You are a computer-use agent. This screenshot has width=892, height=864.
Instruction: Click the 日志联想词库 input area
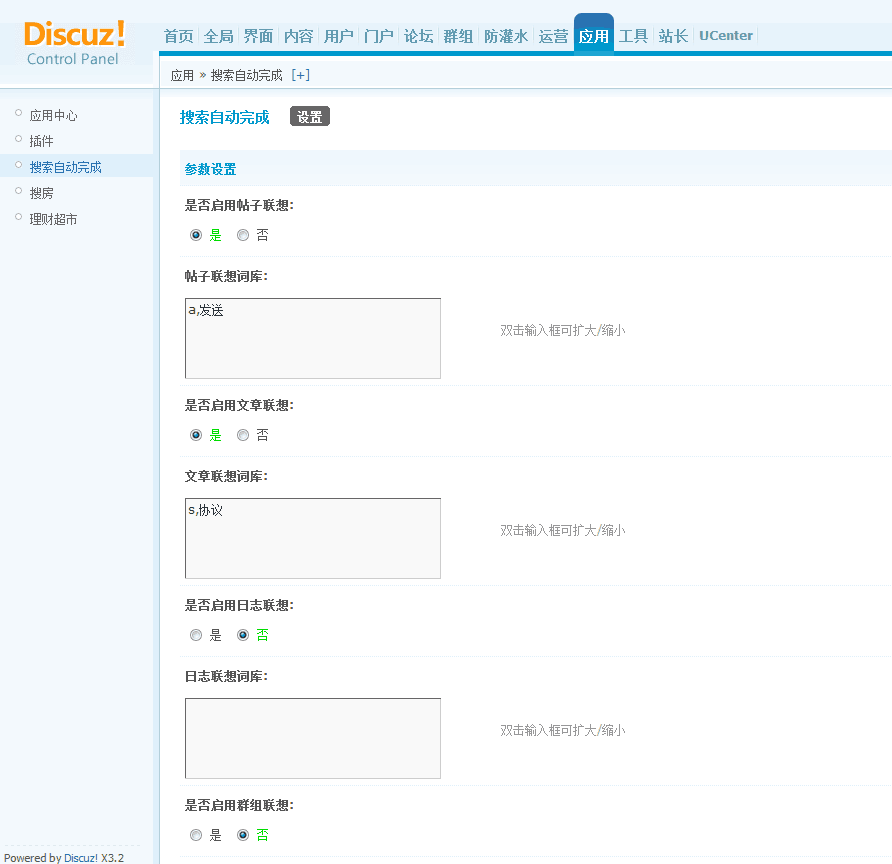[x=312, y=738]
